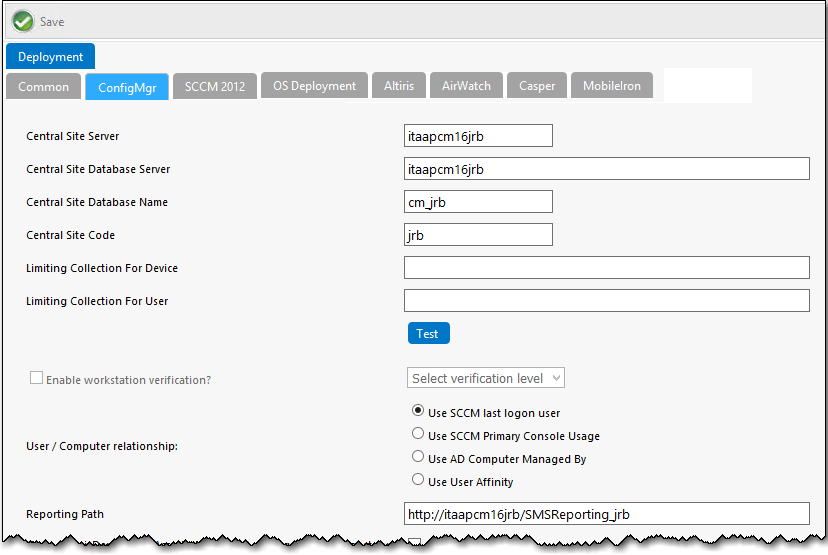Switch to the Common tab

click(43, 87)
